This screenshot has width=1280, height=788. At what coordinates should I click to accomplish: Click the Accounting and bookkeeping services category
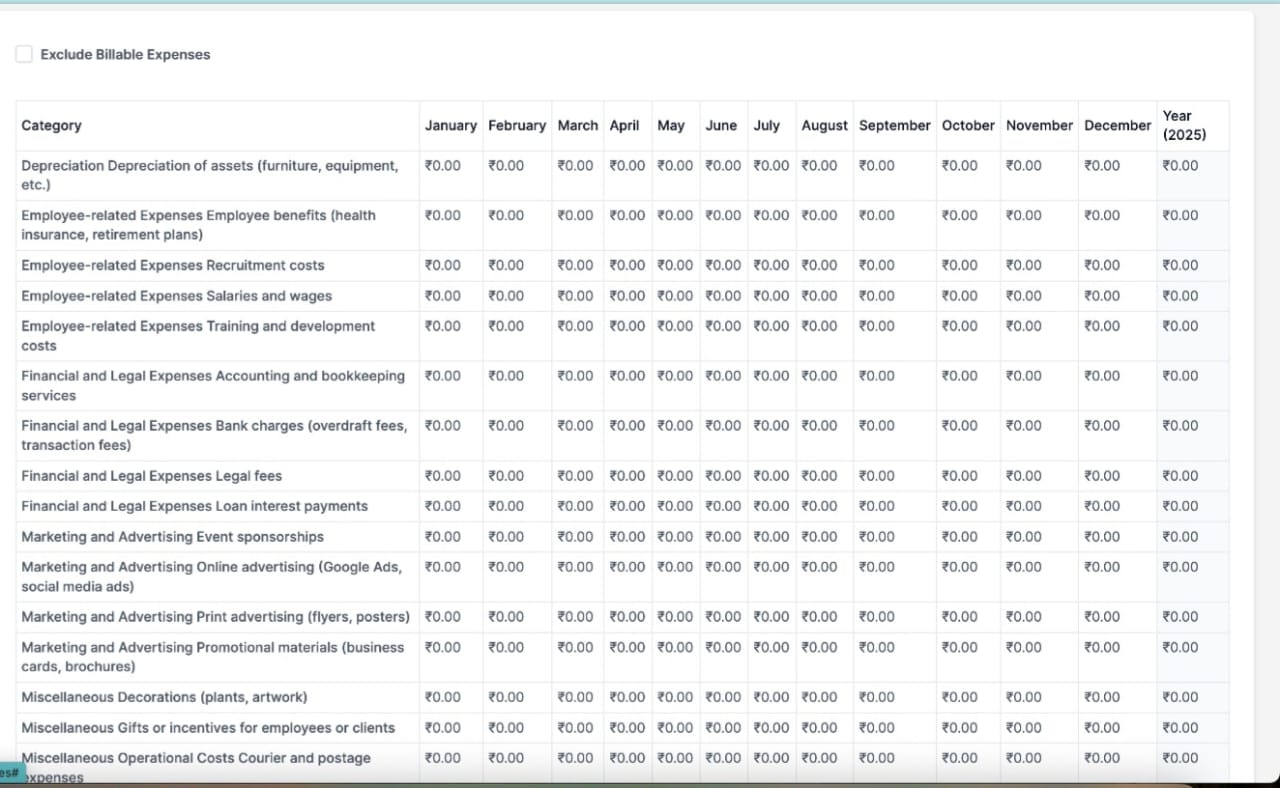click(x=212, y=385)
